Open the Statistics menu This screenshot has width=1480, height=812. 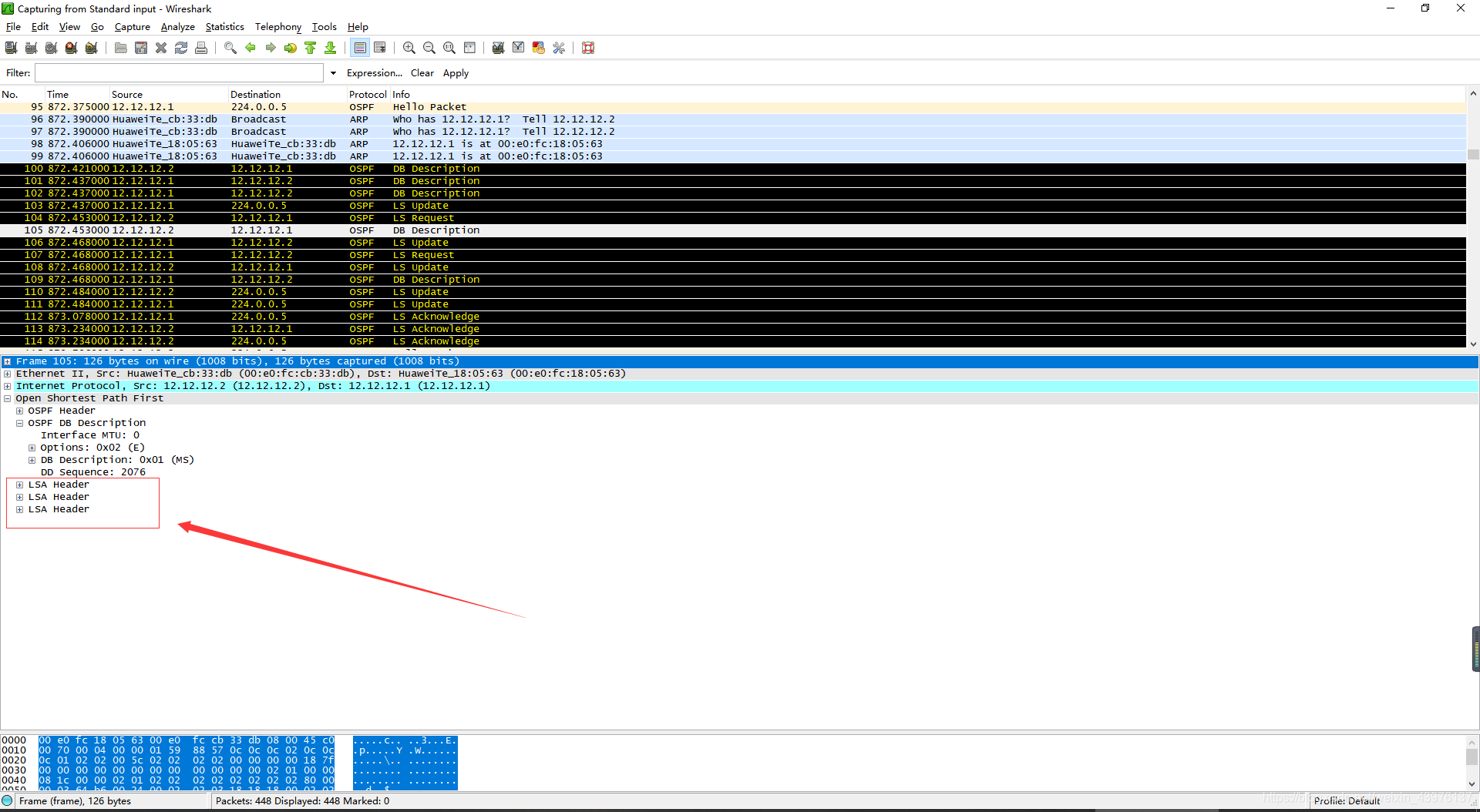tap(225, 27)
